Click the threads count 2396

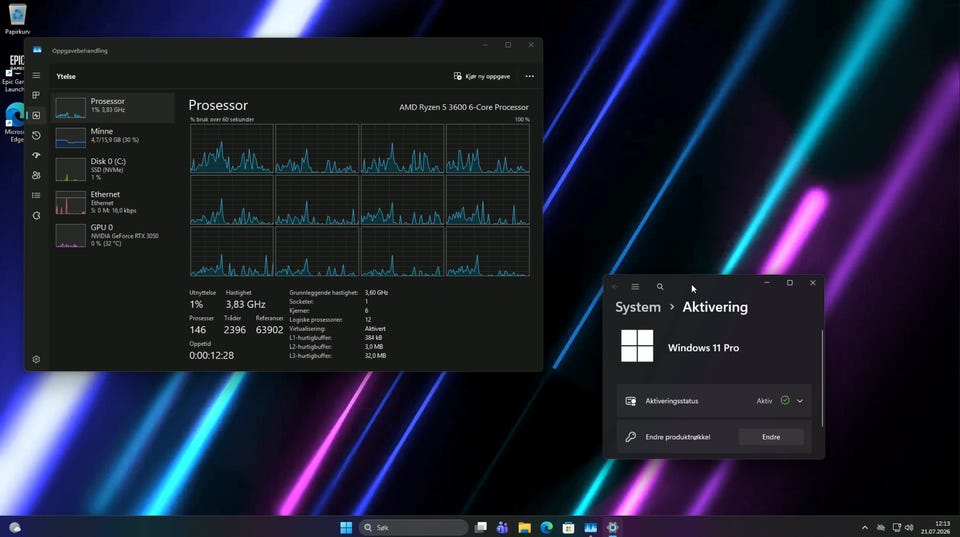click(x=234, y=330)
